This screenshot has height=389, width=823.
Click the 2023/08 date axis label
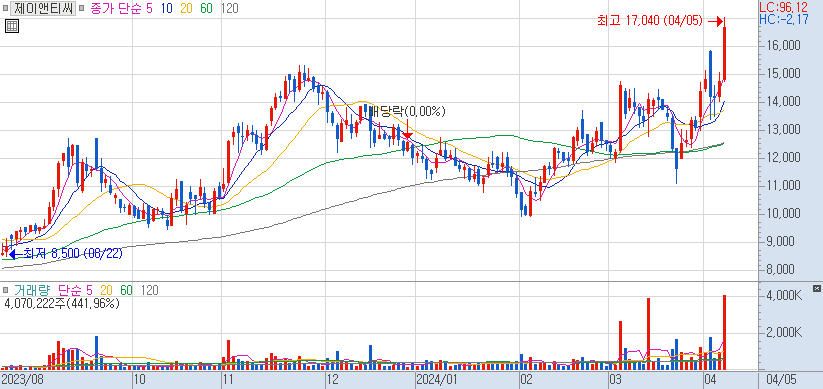click(x=23, y=380)
